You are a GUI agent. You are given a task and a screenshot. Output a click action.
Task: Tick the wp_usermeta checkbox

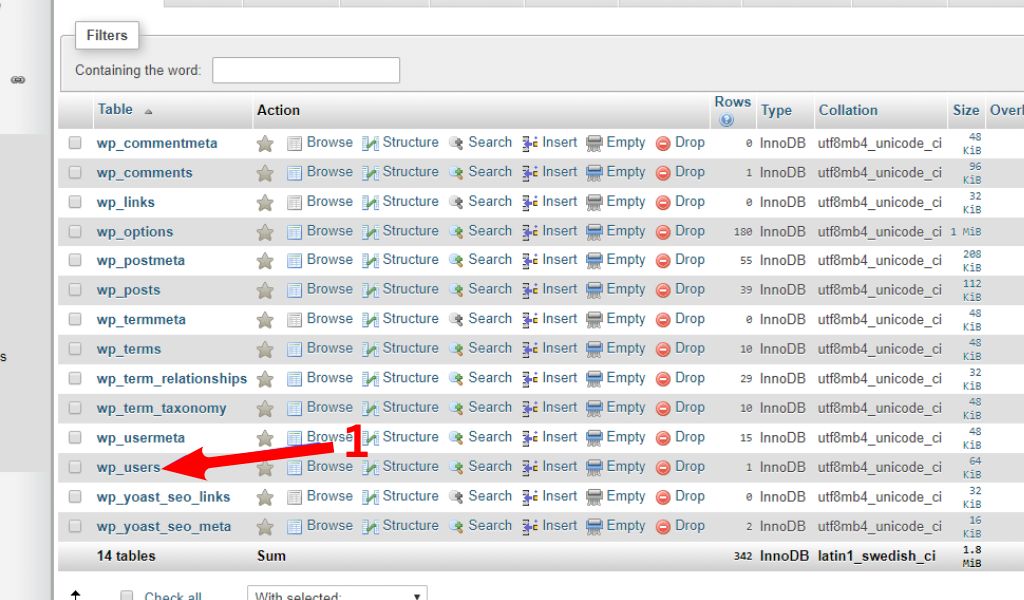(x=75, y=437)
